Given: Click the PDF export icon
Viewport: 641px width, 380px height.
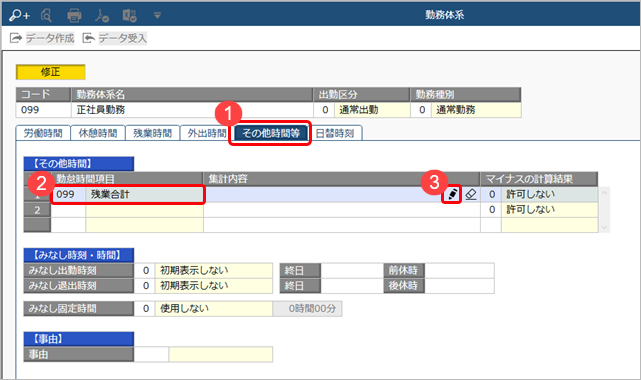Looking at the screenshot, I should 101,16.
